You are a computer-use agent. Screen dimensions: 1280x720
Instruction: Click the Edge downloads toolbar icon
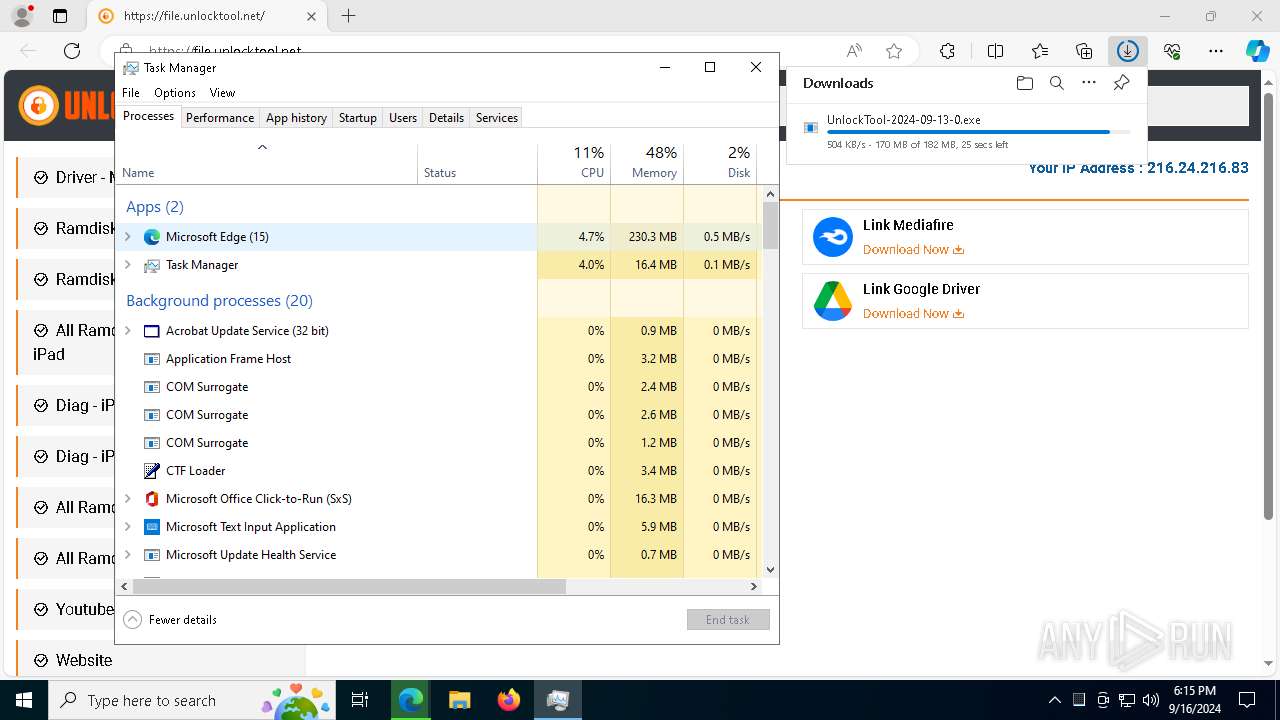tap(1128, 51)
